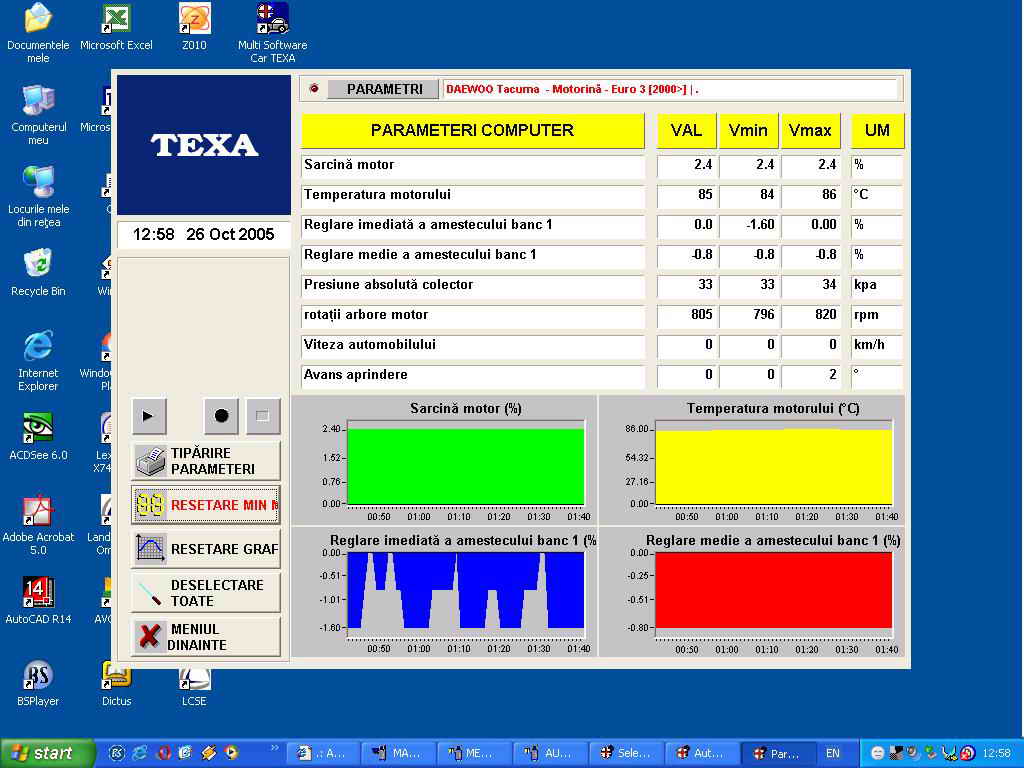This screenshot has height=768, width=1024.
Task: Launch AutoCAD R14 desktop shortcut
Action: [x=38, y=601]
